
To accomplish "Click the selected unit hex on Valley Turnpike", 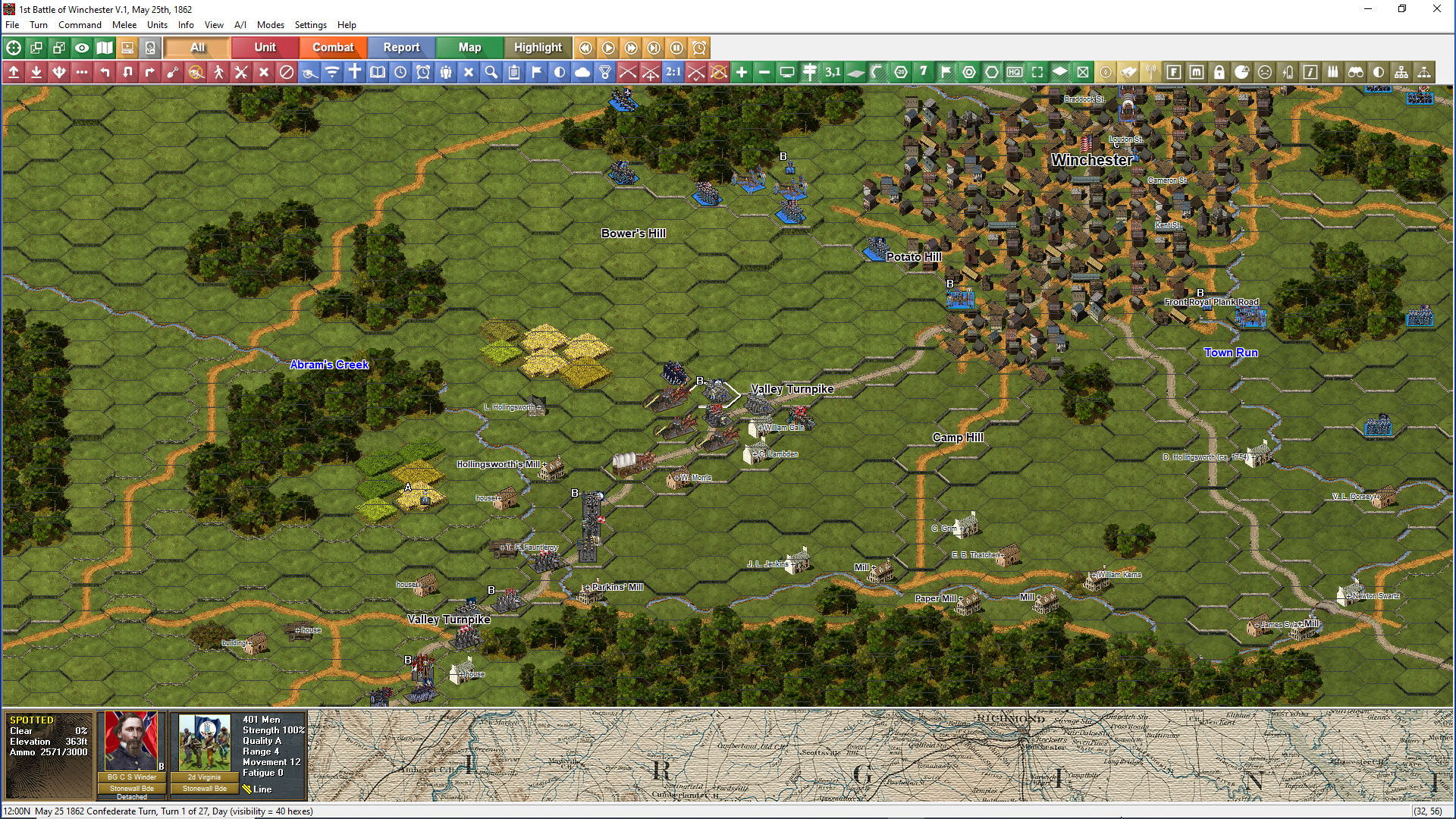I will [x=716, y=392].
